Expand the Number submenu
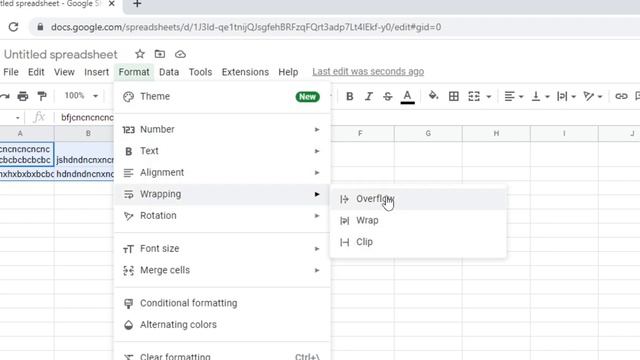 pos(222,129)
